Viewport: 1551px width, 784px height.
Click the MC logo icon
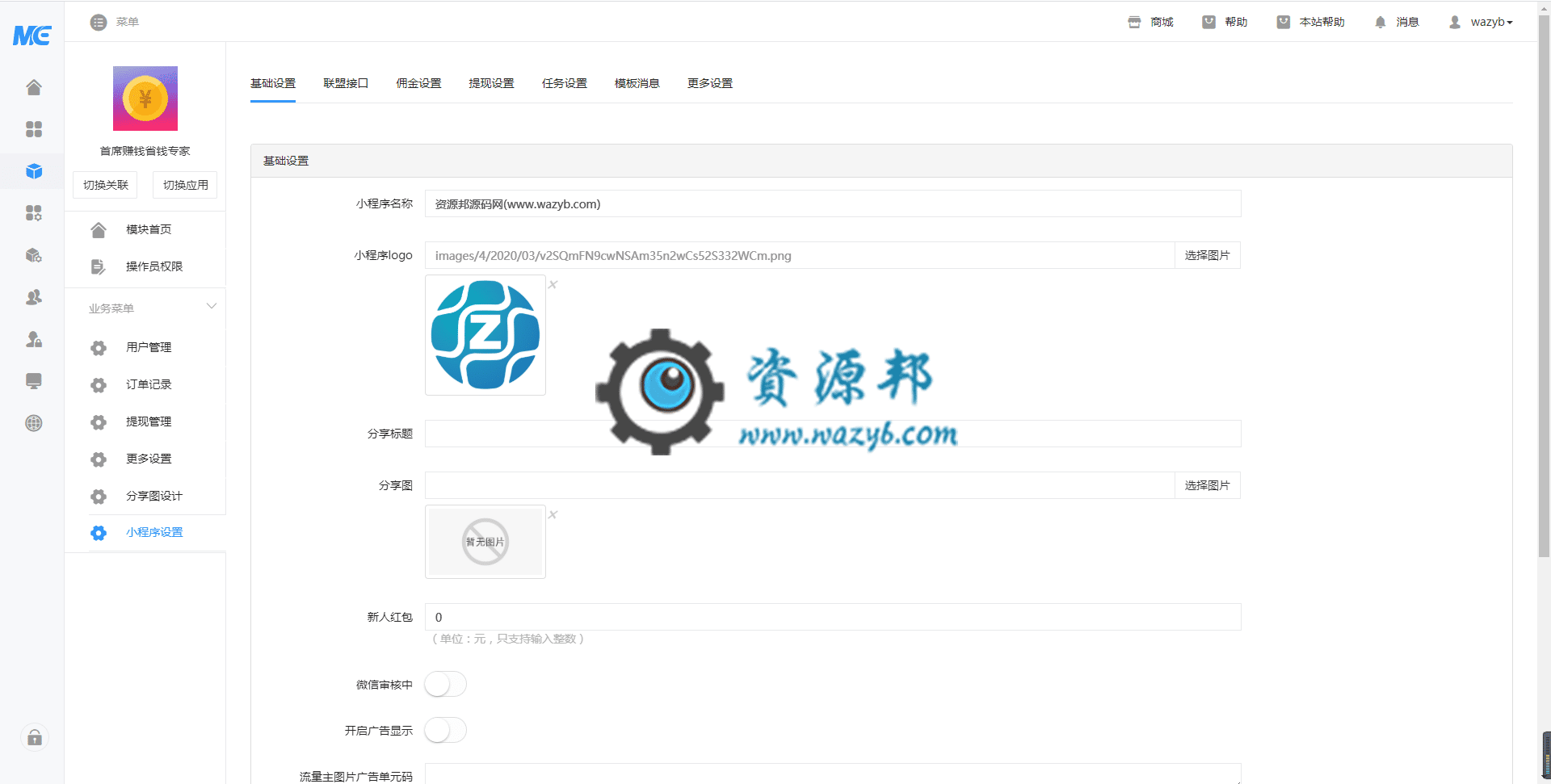[x=32, y=35]
